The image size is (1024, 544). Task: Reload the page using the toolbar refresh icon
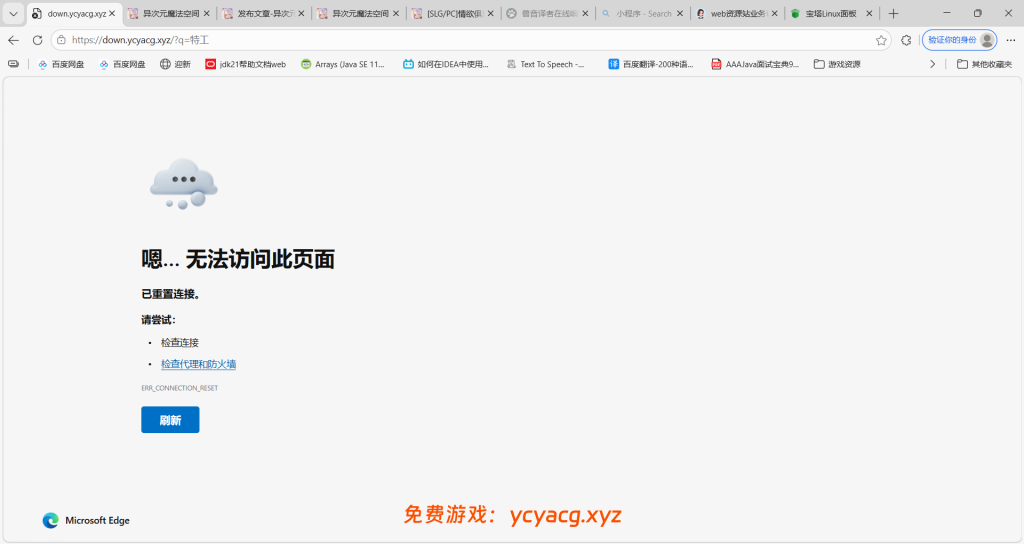(38, 40)
